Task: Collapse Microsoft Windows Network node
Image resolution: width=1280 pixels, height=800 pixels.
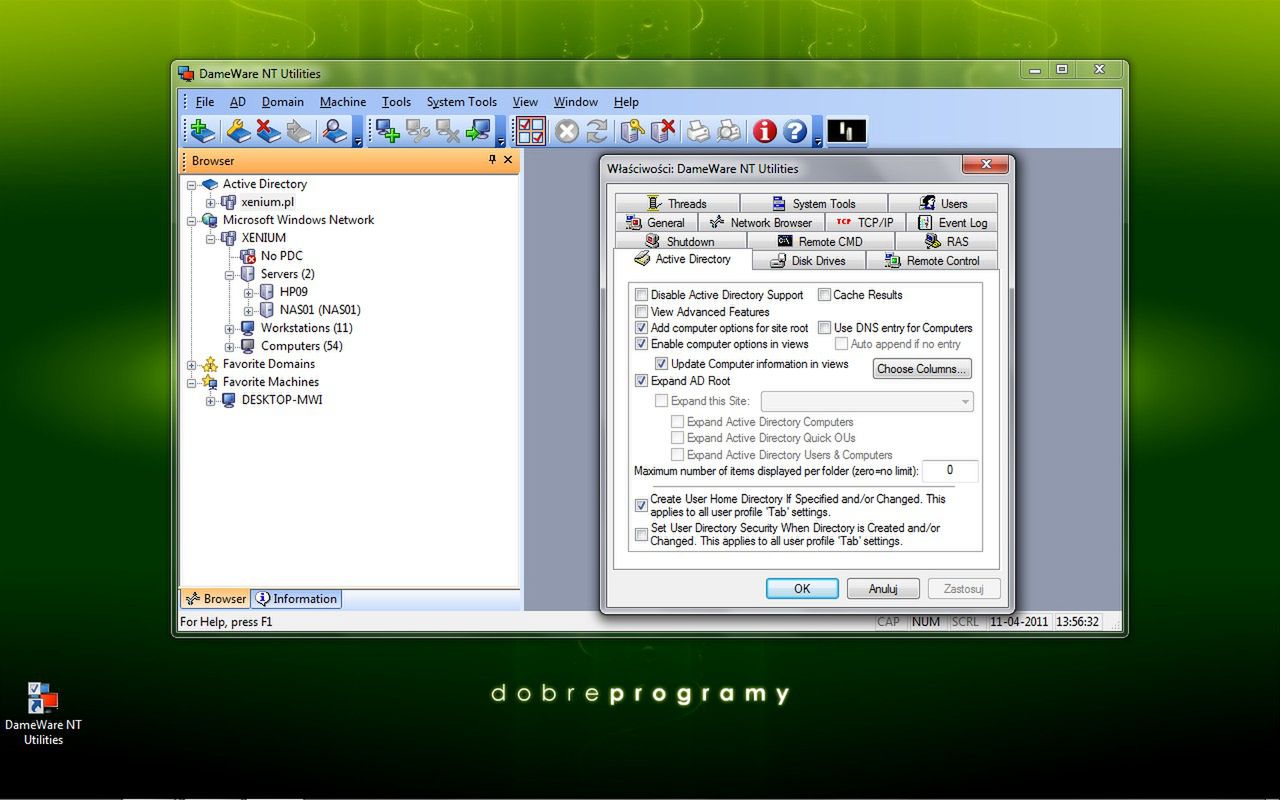Action: coord(192,221)
